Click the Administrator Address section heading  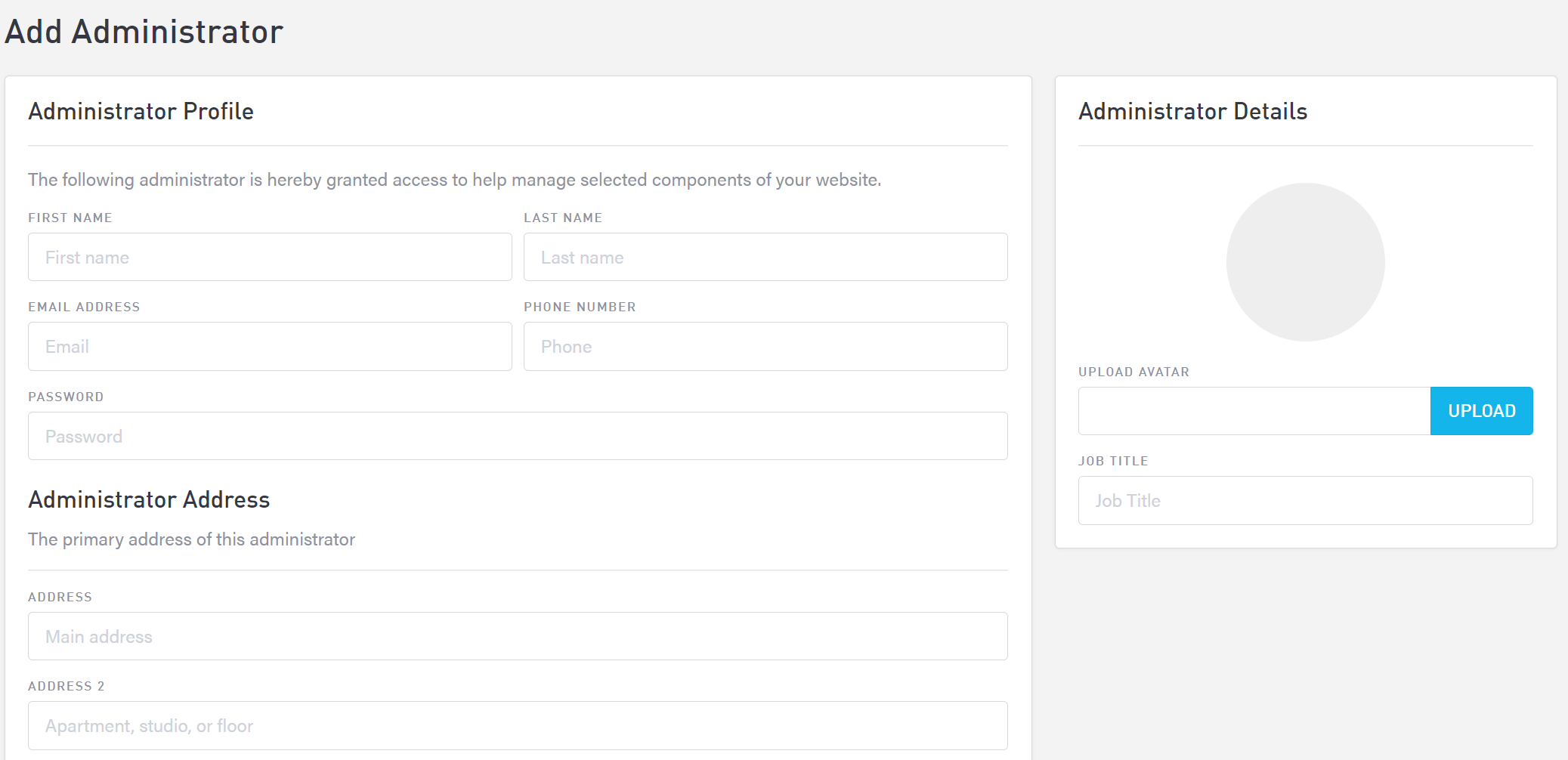149,499
